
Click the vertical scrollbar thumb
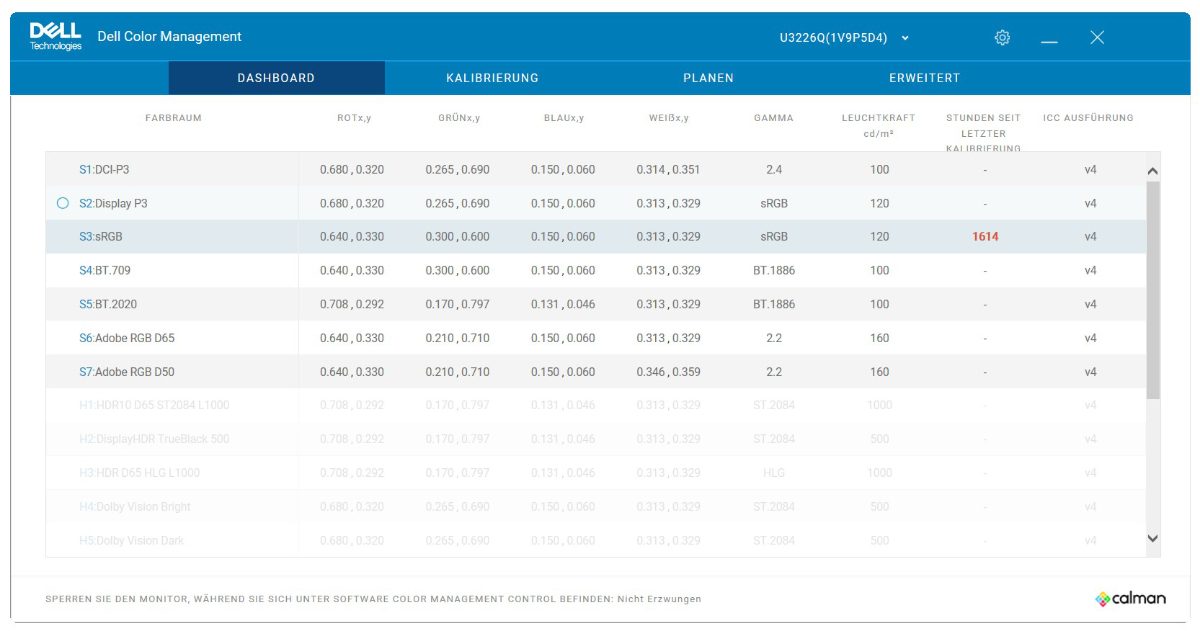(x=1152, y=290)
